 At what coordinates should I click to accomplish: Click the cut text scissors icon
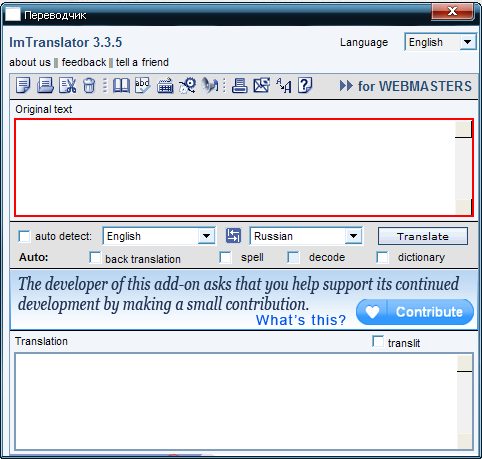pyautogui.click(x=67, y=85)
